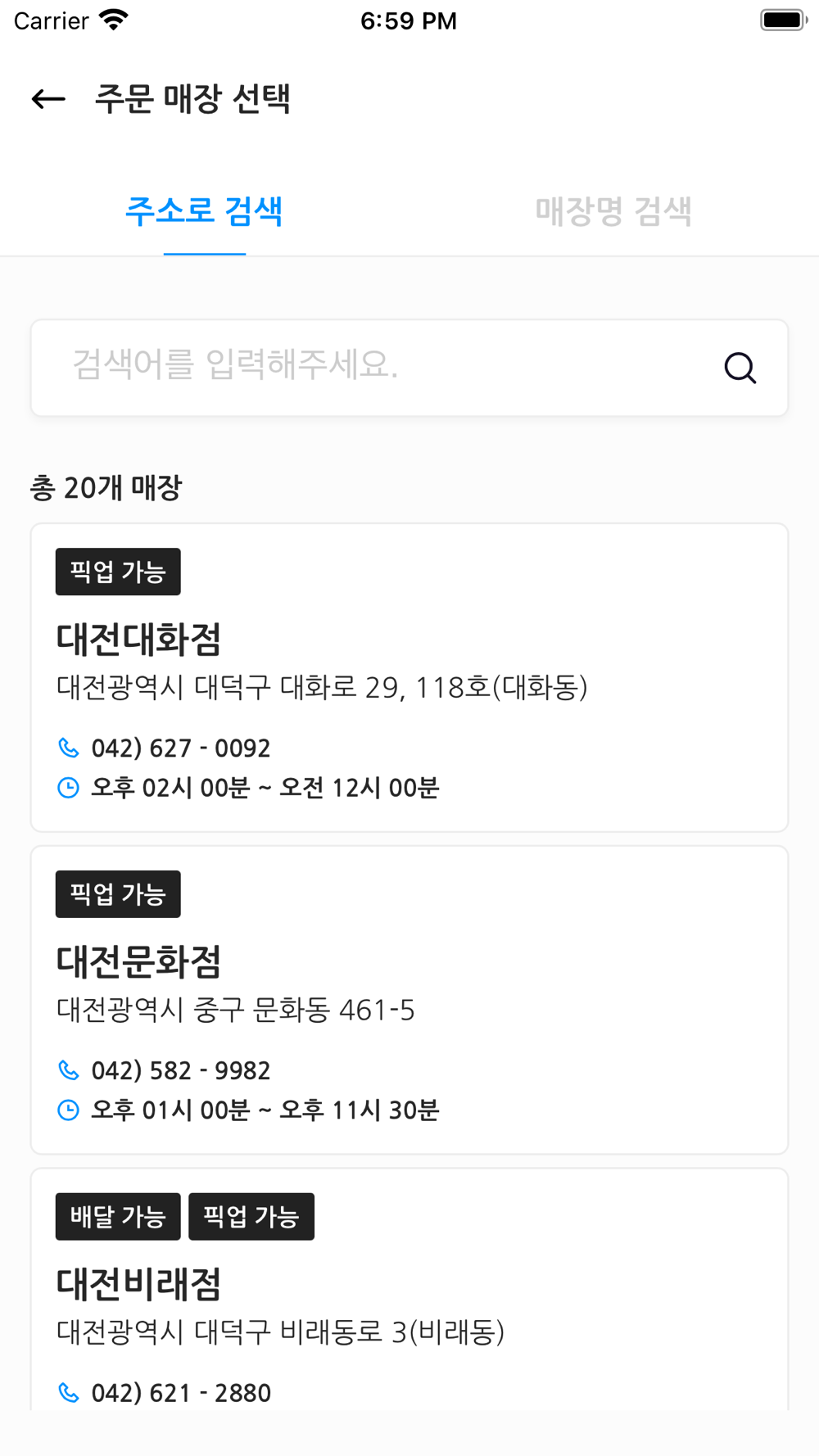Switch to 매장명 검색 tab

tap(613, 211)
